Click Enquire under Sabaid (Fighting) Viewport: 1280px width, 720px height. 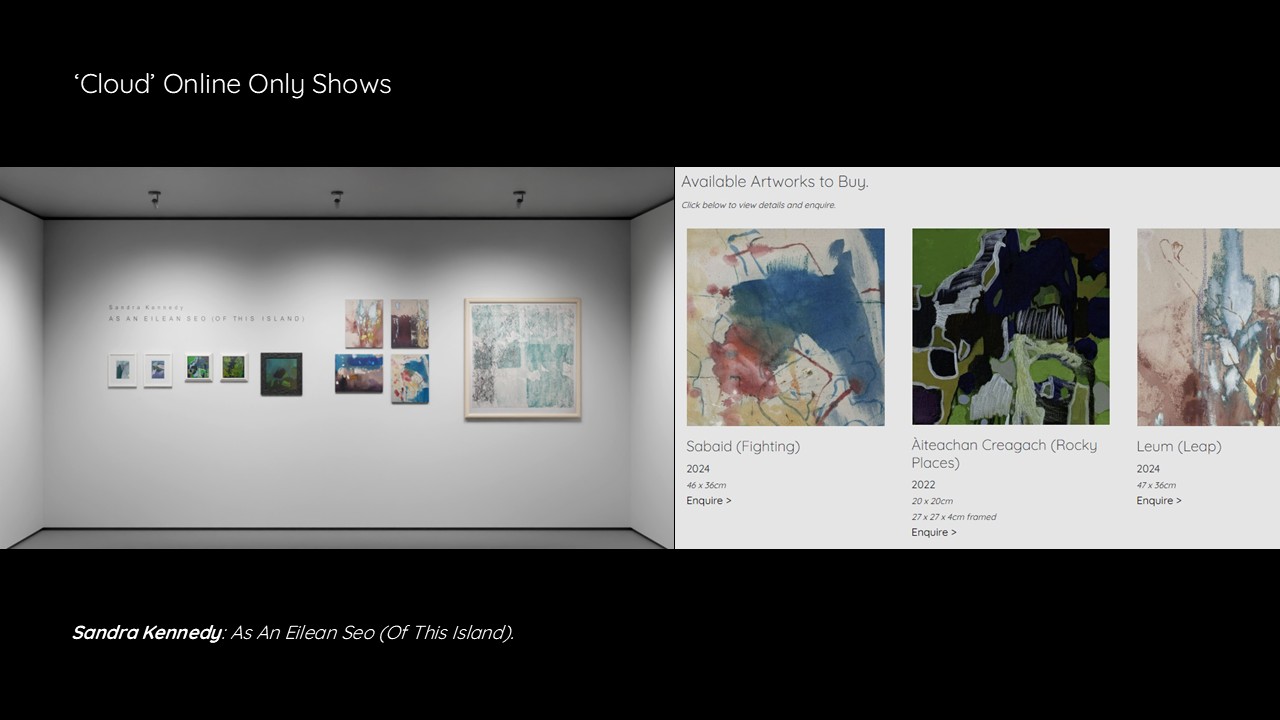pyautogui.click(x=709, y=500)
